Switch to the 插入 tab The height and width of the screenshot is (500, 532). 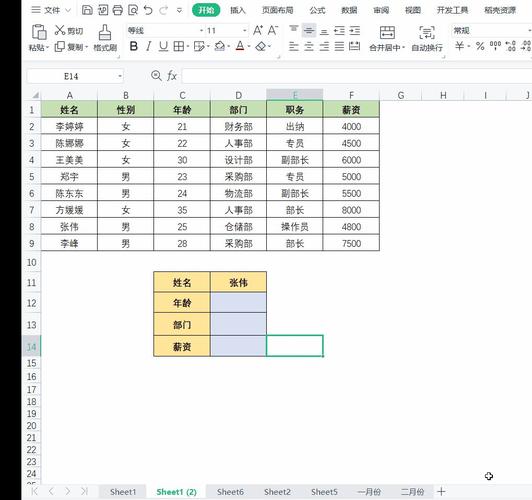pos(238,10)
